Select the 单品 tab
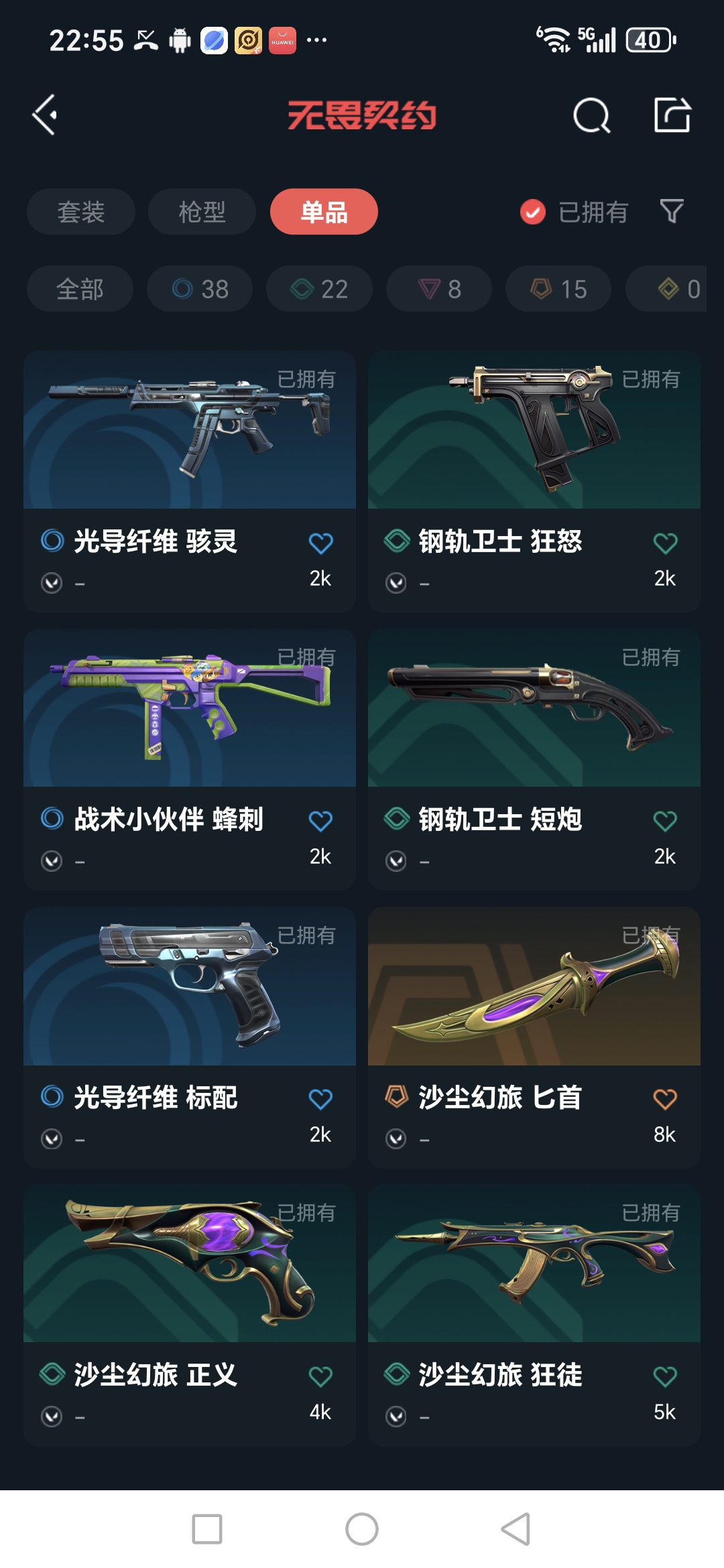The image size is (724, 1568). point(324,212)
